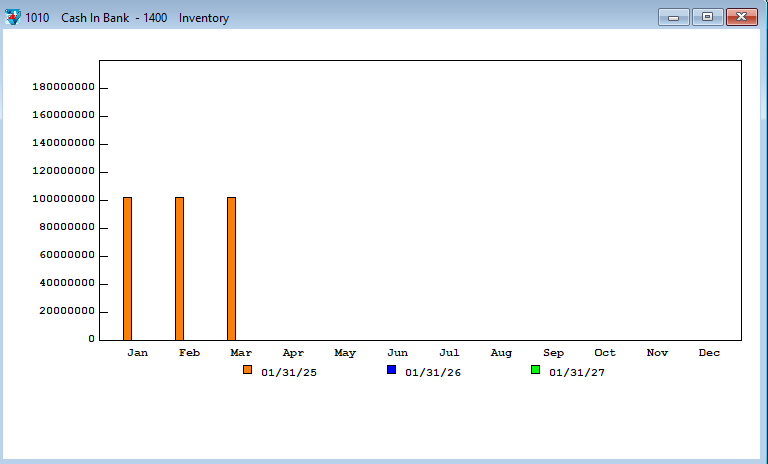Click the 01/31/25 legend label
Viewport: 768px width, 464px height.
pyautogui.click(x=288, y=373)
